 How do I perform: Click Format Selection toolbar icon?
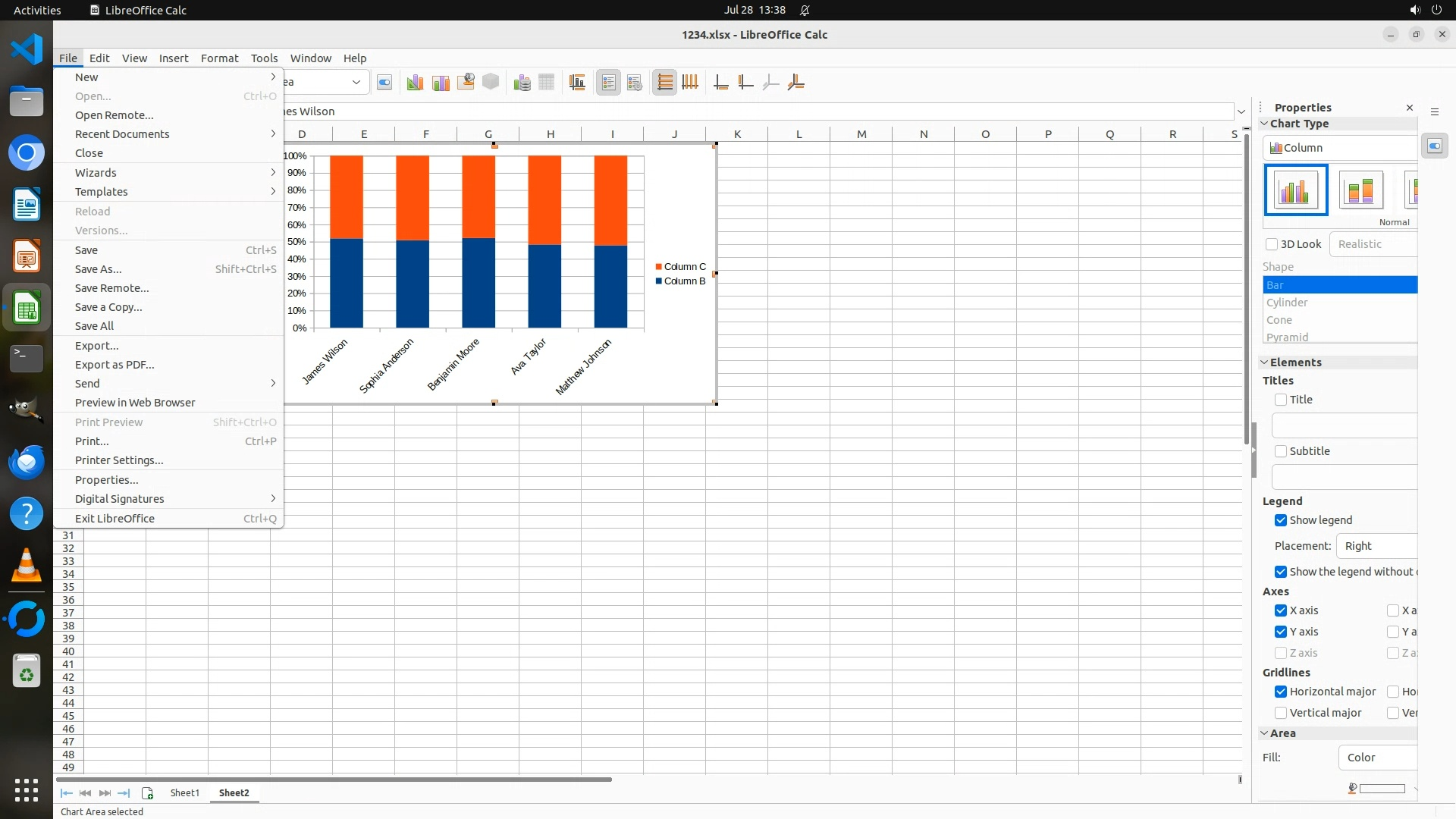pos(384,83)
